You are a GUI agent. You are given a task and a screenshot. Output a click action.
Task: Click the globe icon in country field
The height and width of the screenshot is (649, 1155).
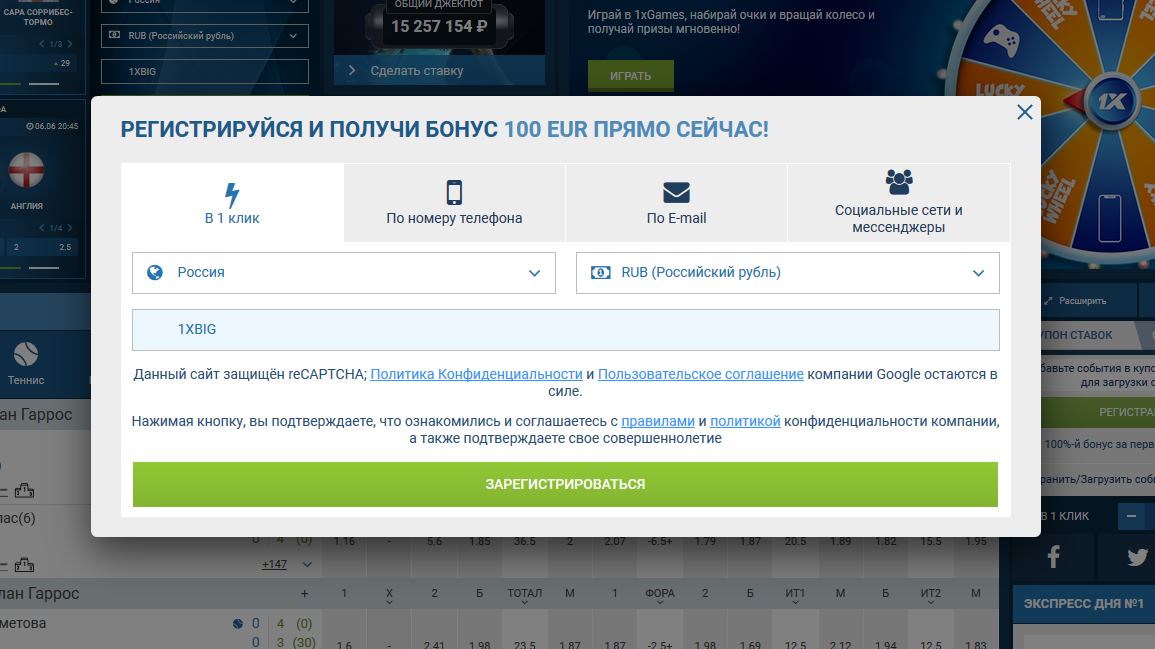[155, 273]
